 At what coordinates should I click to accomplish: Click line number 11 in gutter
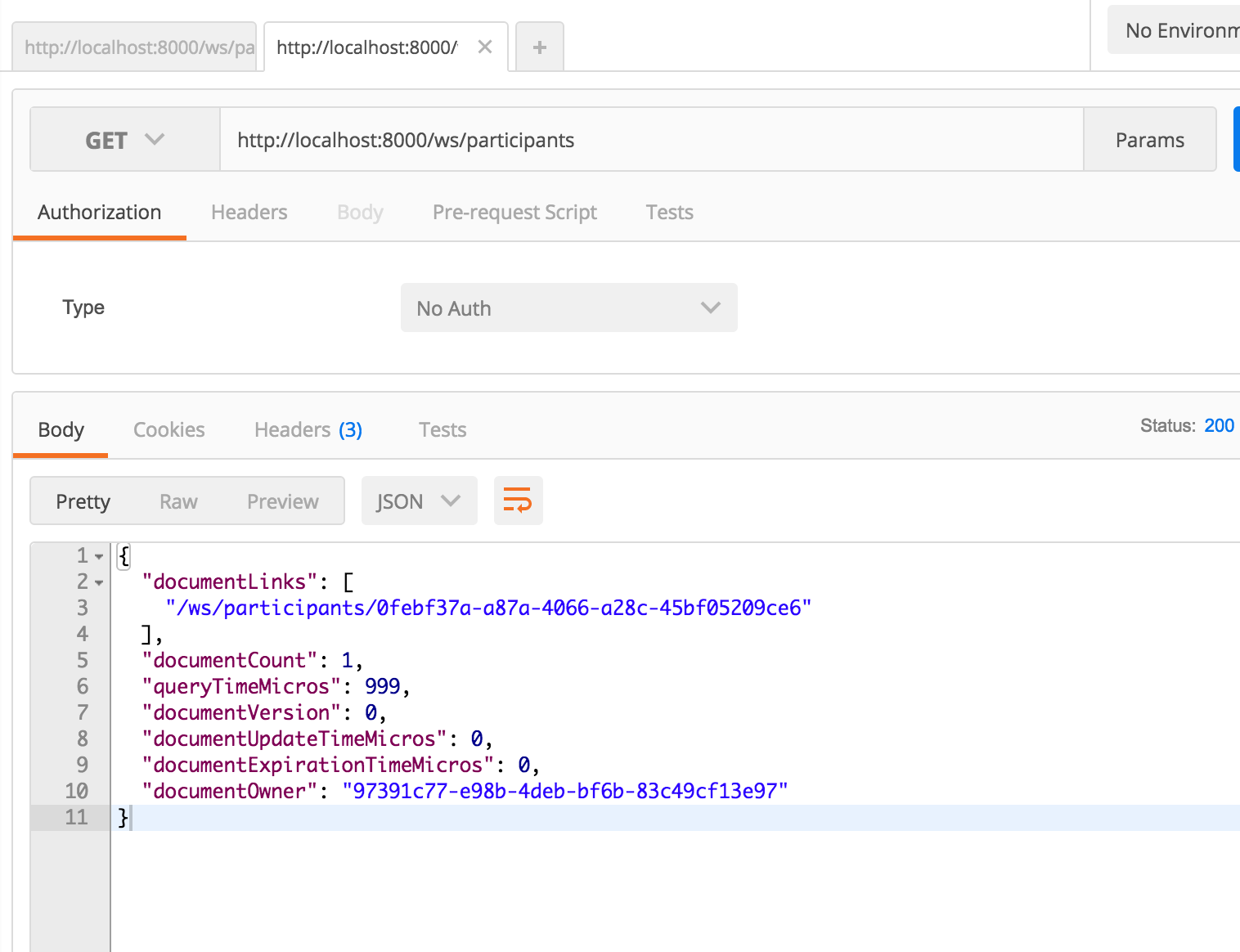point(76,817)
